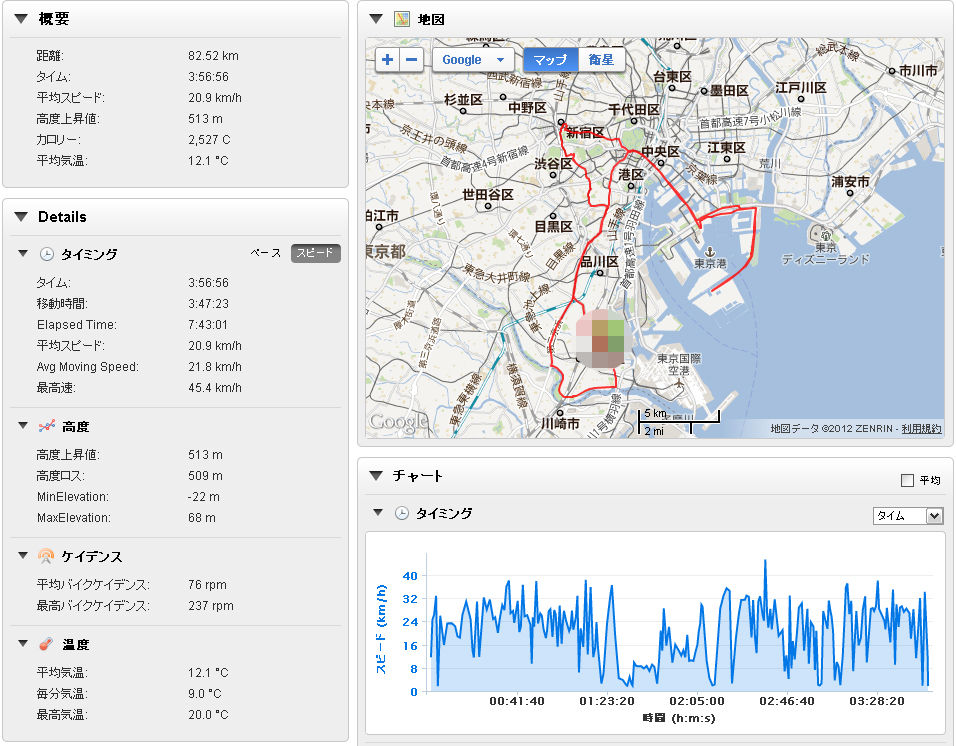956x746 pixels.
Task: Collapse the 高度 elevation section
Action: tap(23, 426)
